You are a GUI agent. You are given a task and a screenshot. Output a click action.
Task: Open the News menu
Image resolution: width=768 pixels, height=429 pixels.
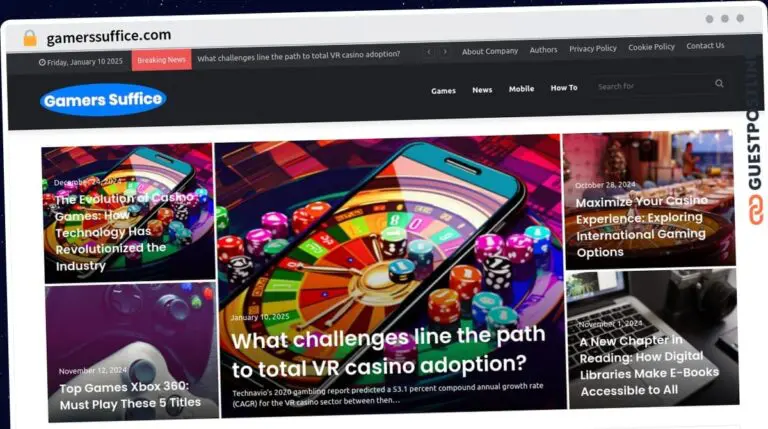[482, 90]
